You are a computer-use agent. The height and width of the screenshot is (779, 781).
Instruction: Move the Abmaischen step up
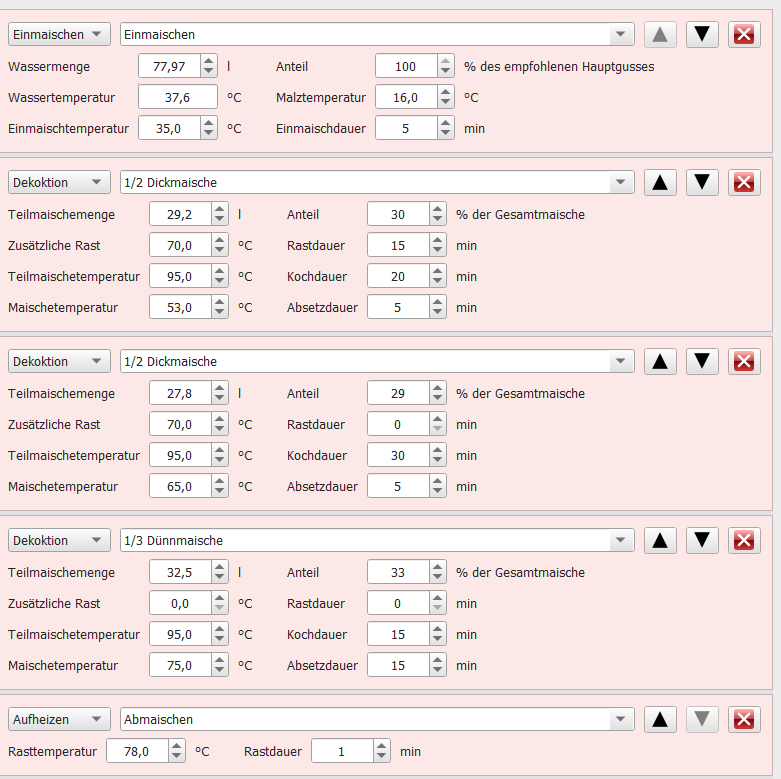click(659, 719)
